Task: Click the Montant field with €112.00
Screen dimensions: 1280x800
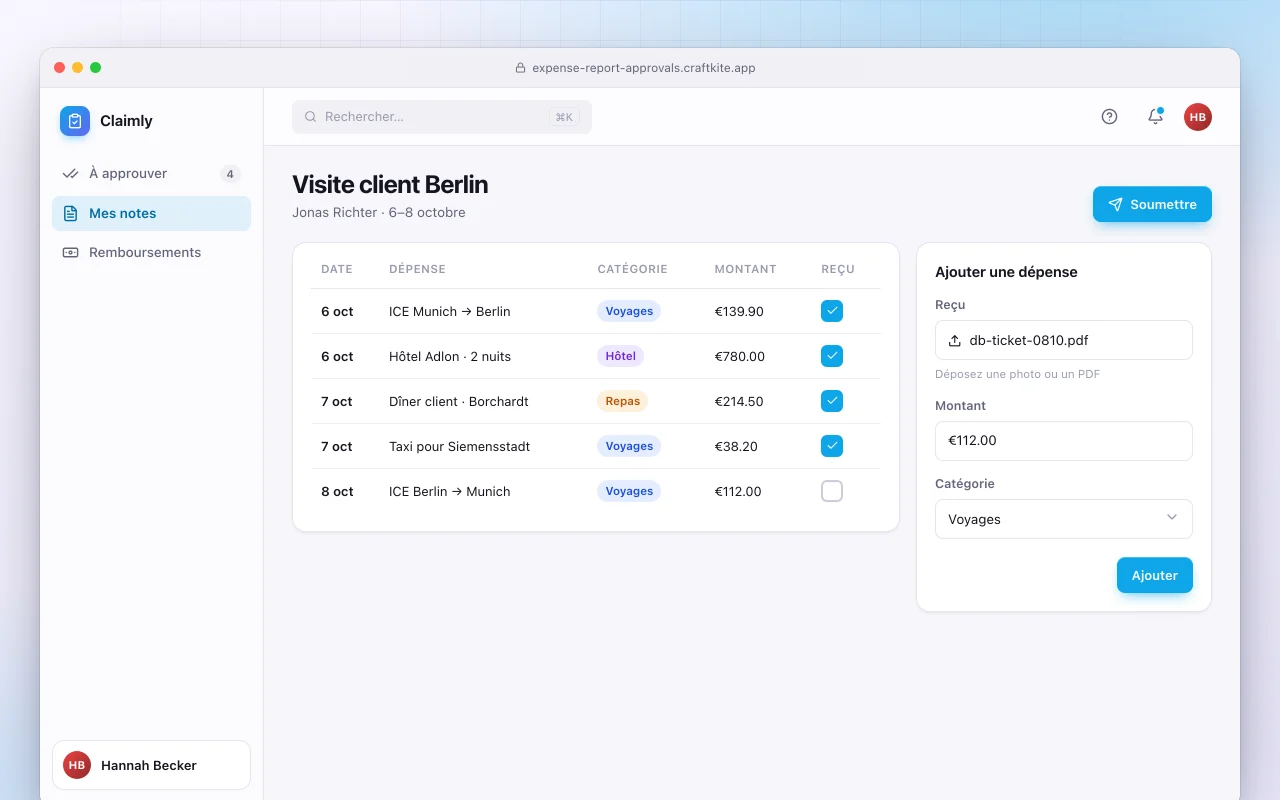Action: click(1064, 441)
